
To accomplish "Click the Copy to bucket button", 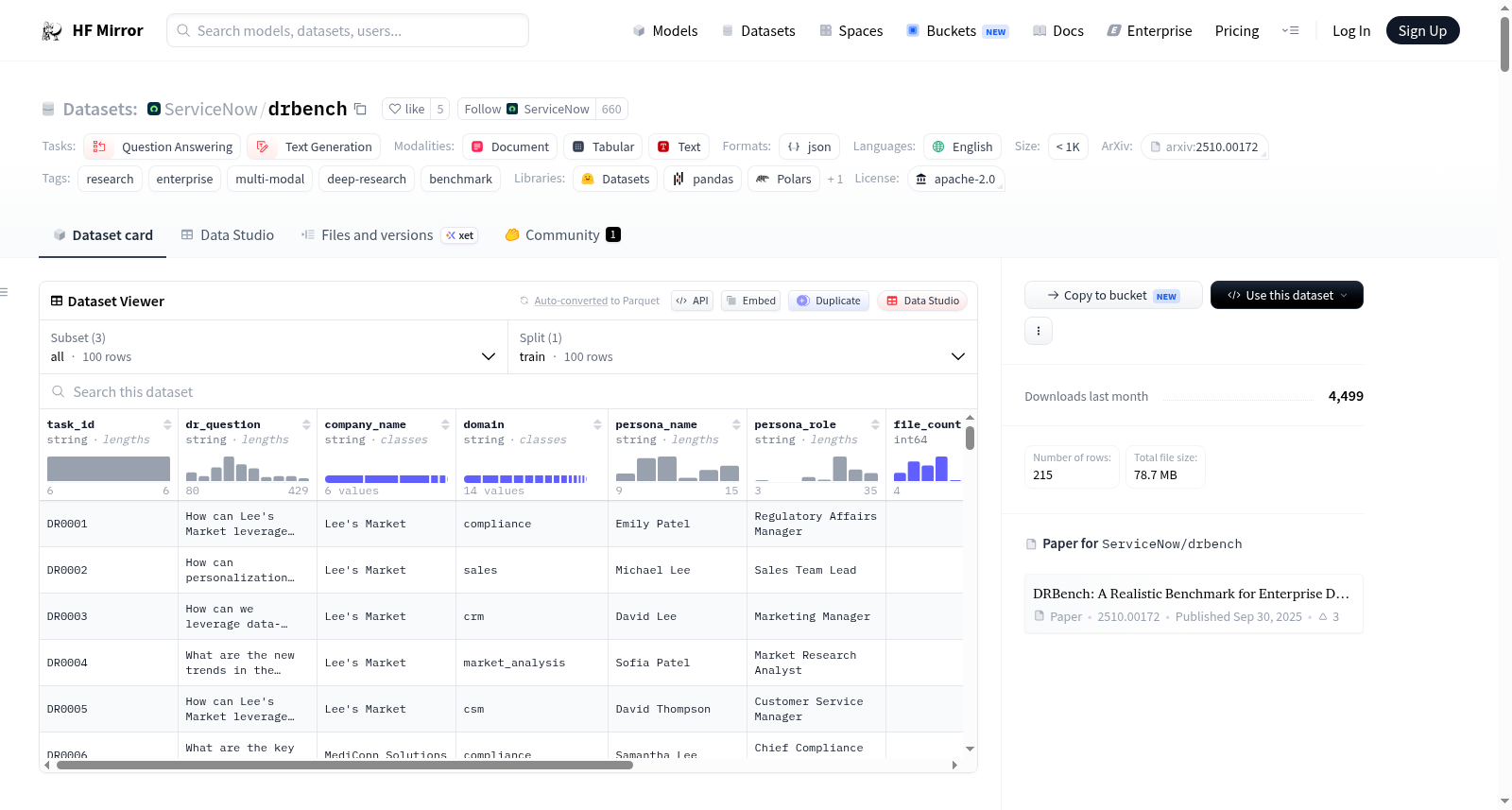I will point(1113,295).
